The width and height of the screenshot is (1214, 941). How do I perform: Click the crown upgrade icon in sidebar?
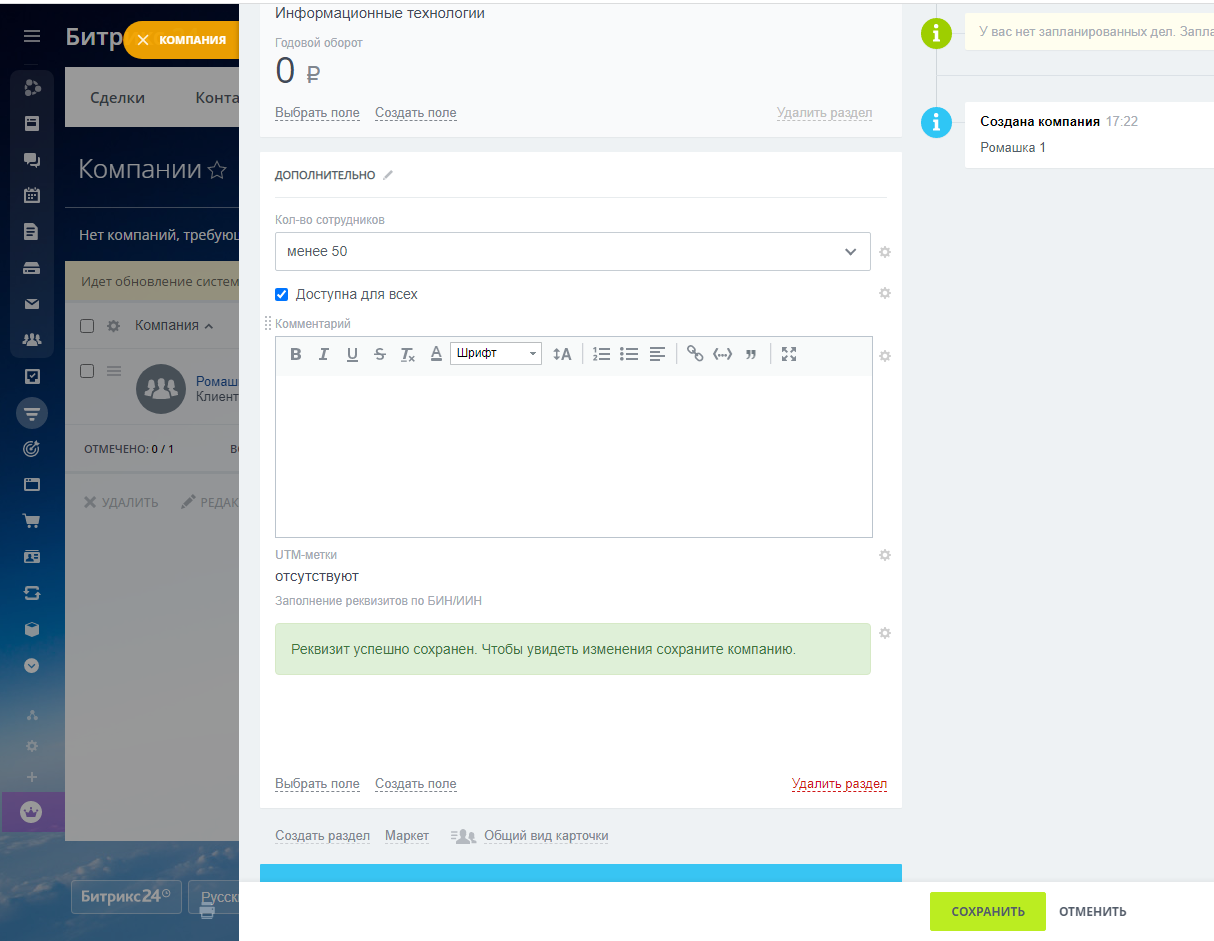(32, 812)
